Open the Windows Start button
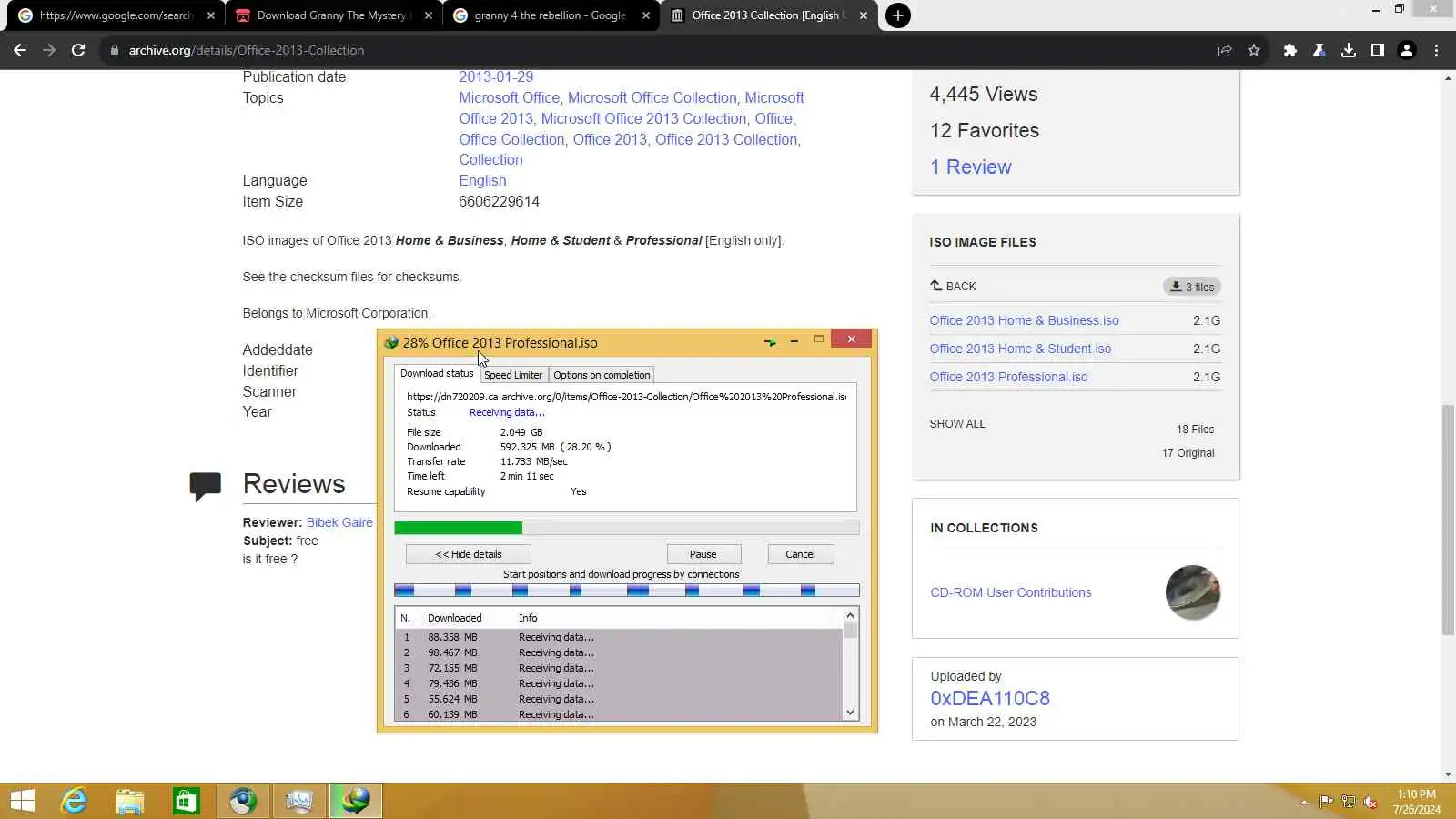Viewport: 1456px width, 819px height. (x=23, y=801)
